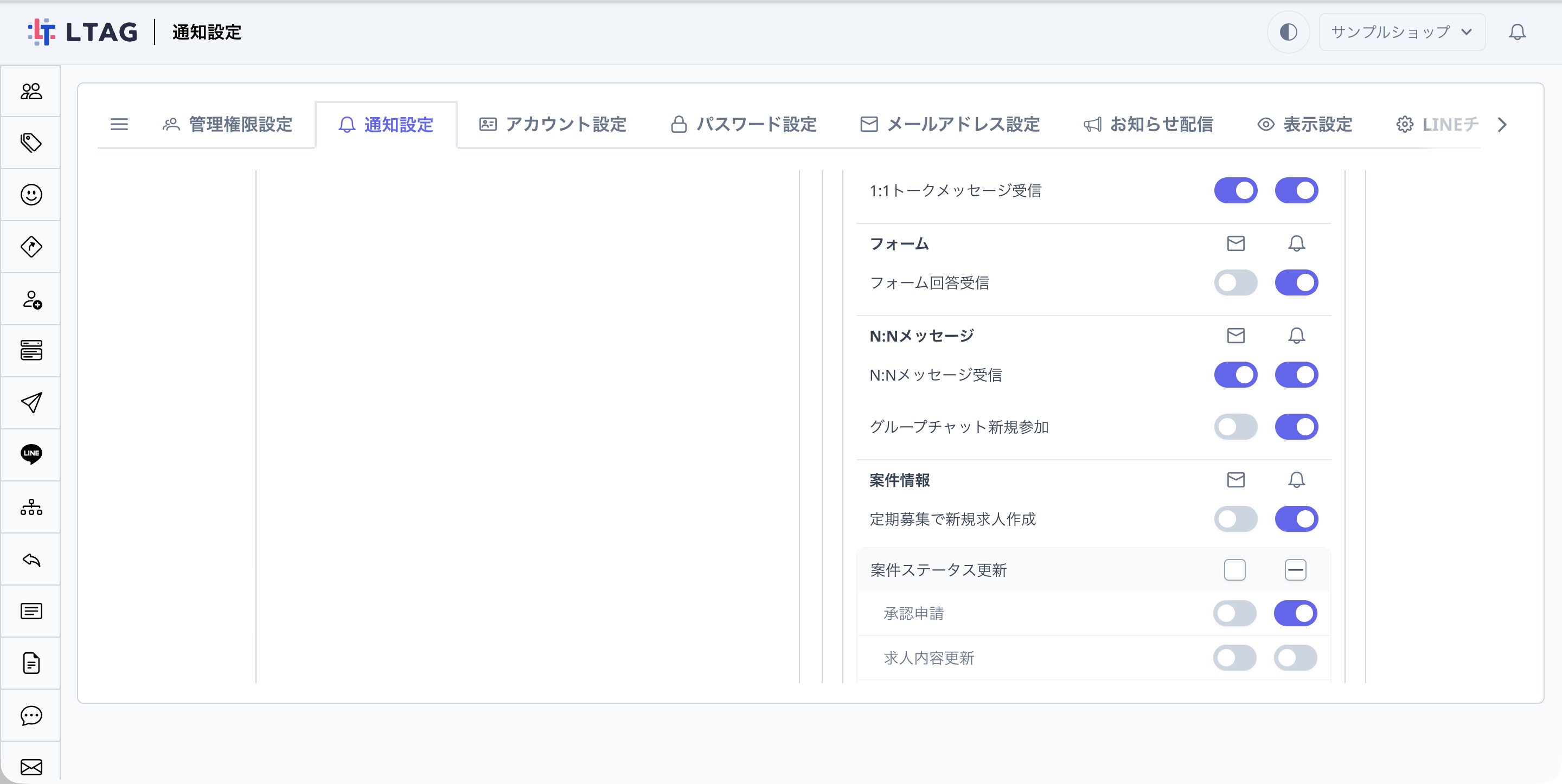Image resolution: width=1562 pixels, height=784 pixels.
Task: Click the hamburger menu in tab bar
Action: pyautogui.click(x=119, y=124)
